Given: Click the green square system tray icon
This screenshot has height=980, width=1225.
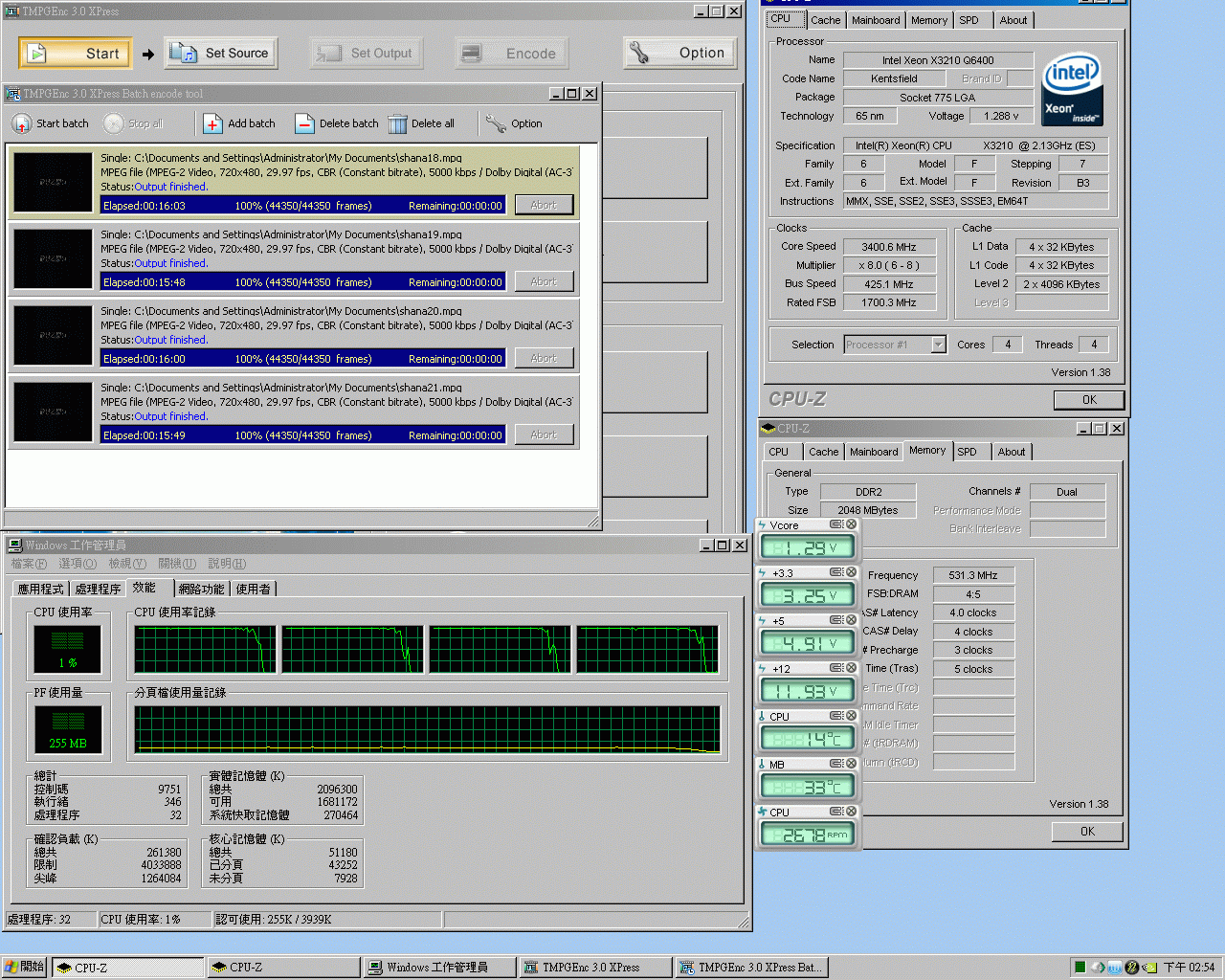Looking at the screenshot, I should coord(1080,968).
